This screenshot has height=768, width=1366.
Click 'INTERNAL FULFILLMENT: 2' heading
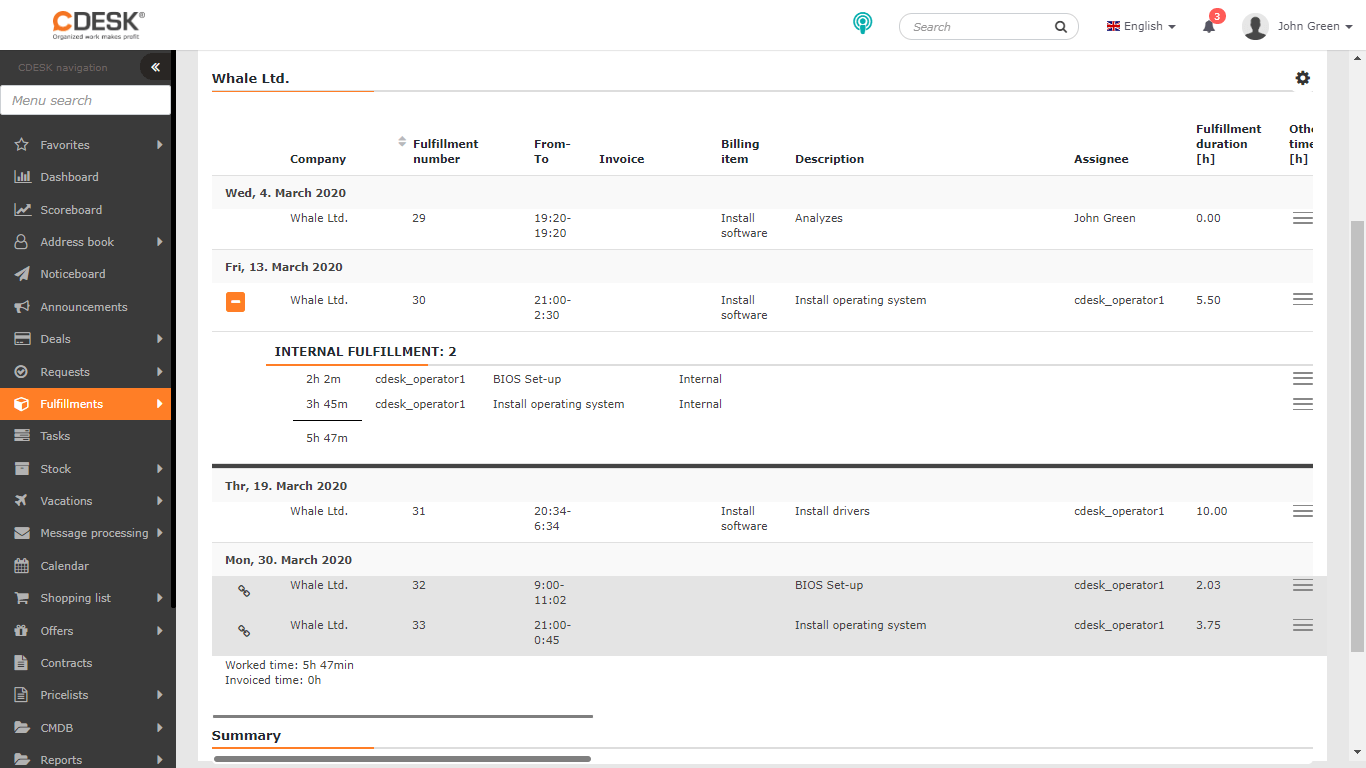tap(366, 352)
